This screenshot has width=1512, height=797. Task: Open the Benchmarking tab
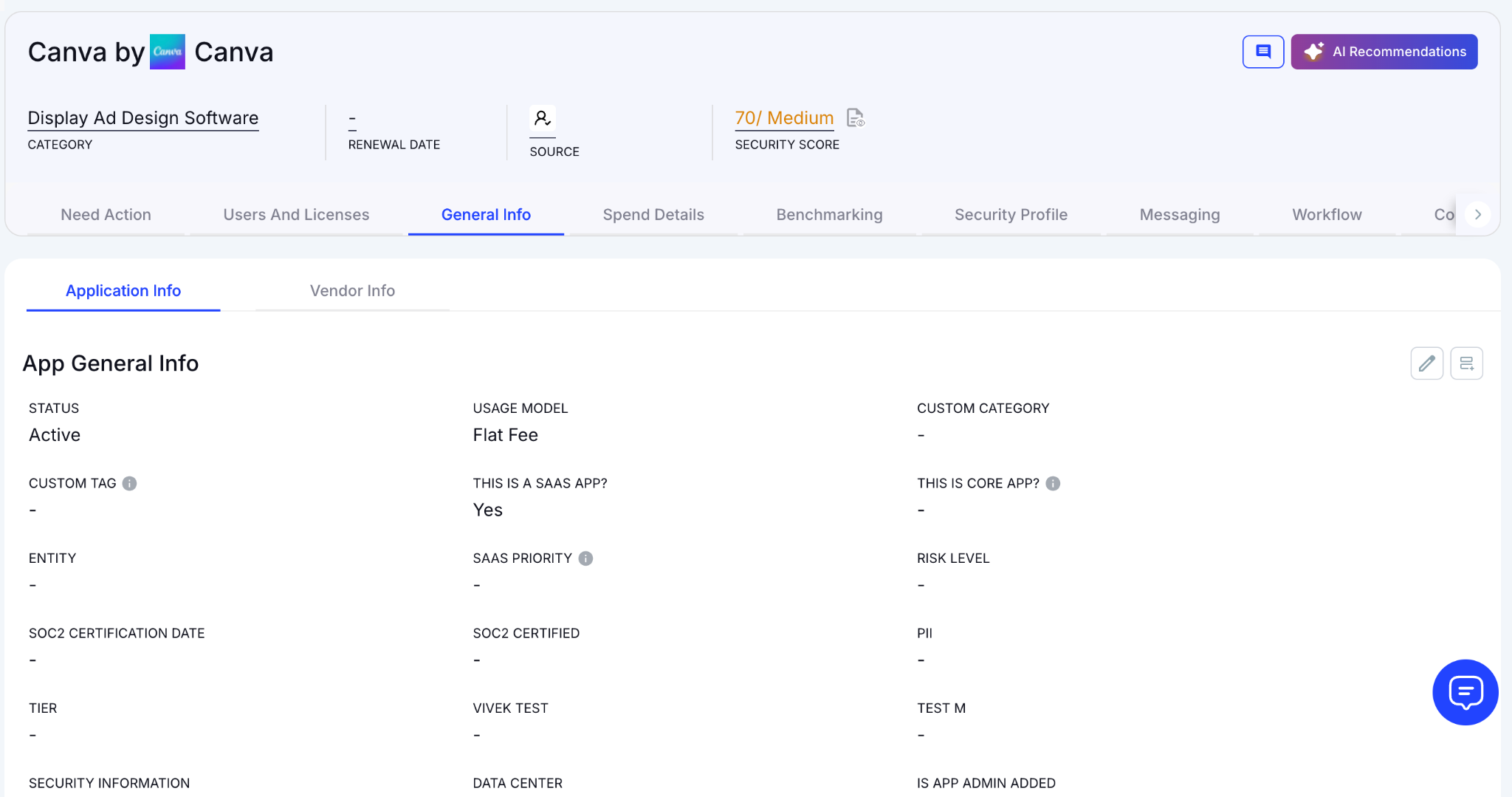pos(829,215)
